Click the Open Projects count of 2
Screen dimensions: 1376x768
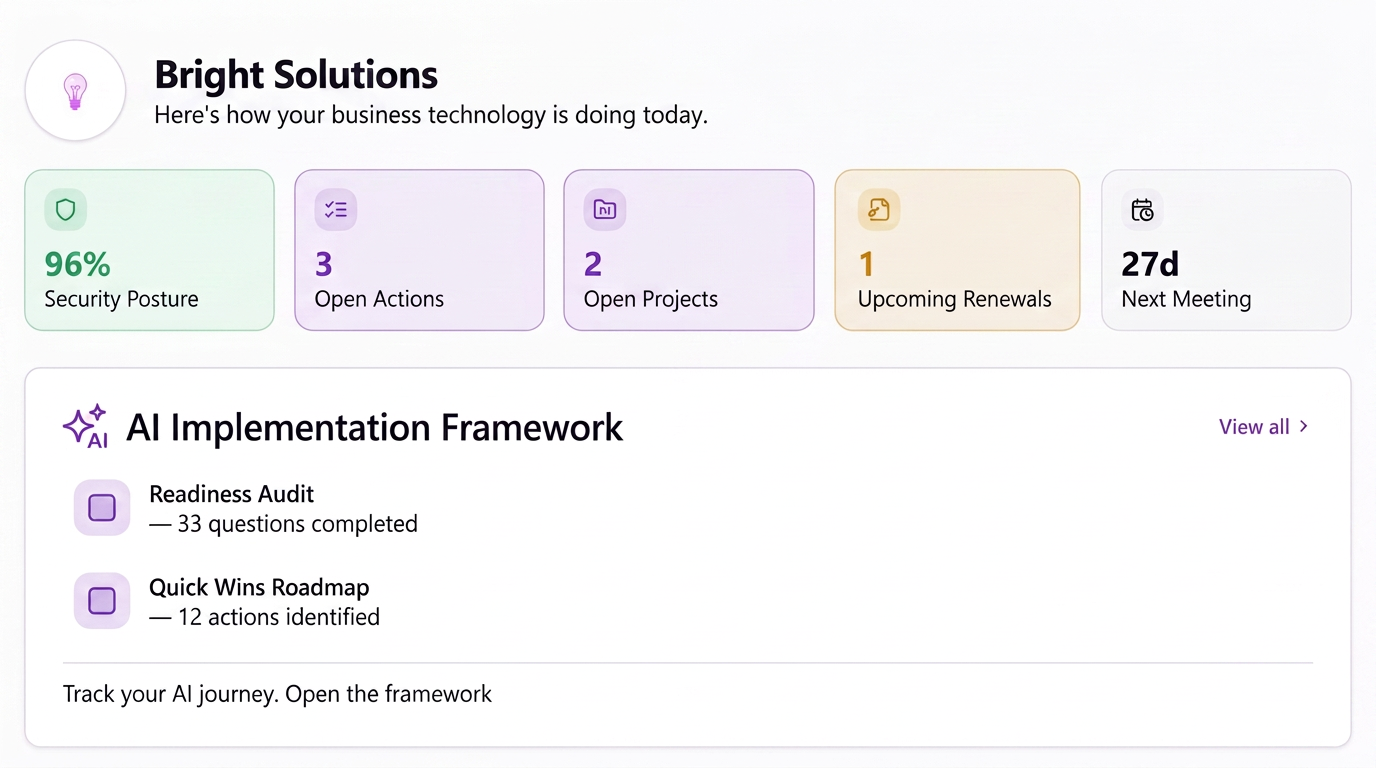click(593, 264)
